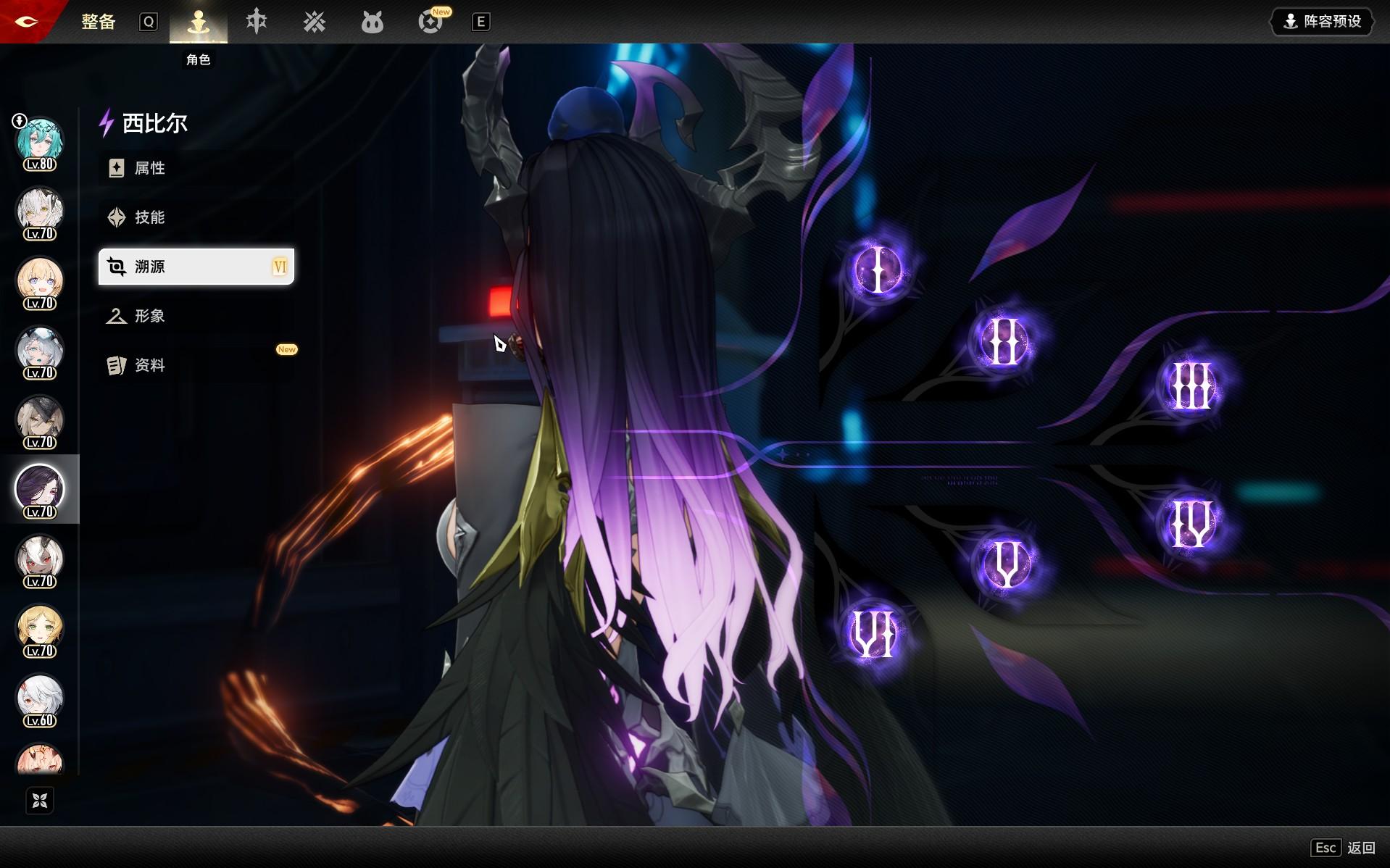This screenshot has height=868, width=1390.
Task: Click the 阵容预设 team preset button
Action: tap(1322, 22)
